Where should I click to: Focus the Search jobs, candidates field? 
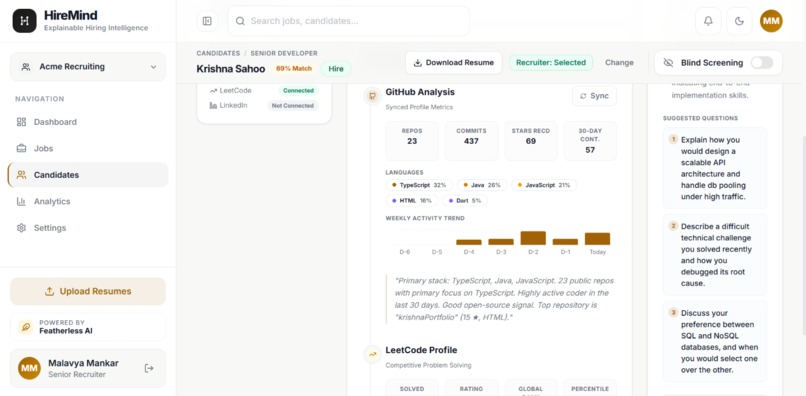[349, 21]
